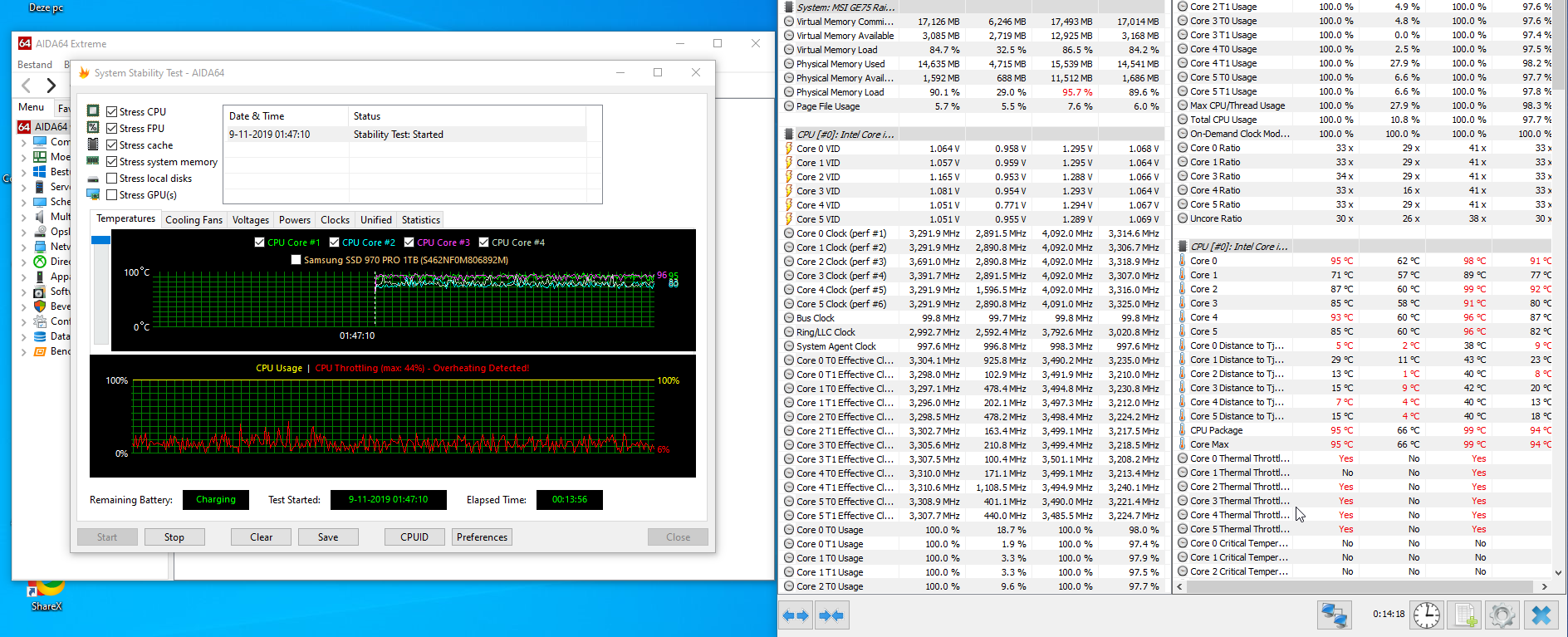This screenshot has height=637, width=1568.
Task: Select the Database icon tree item in AIDA64
Action: click(39, 336)
